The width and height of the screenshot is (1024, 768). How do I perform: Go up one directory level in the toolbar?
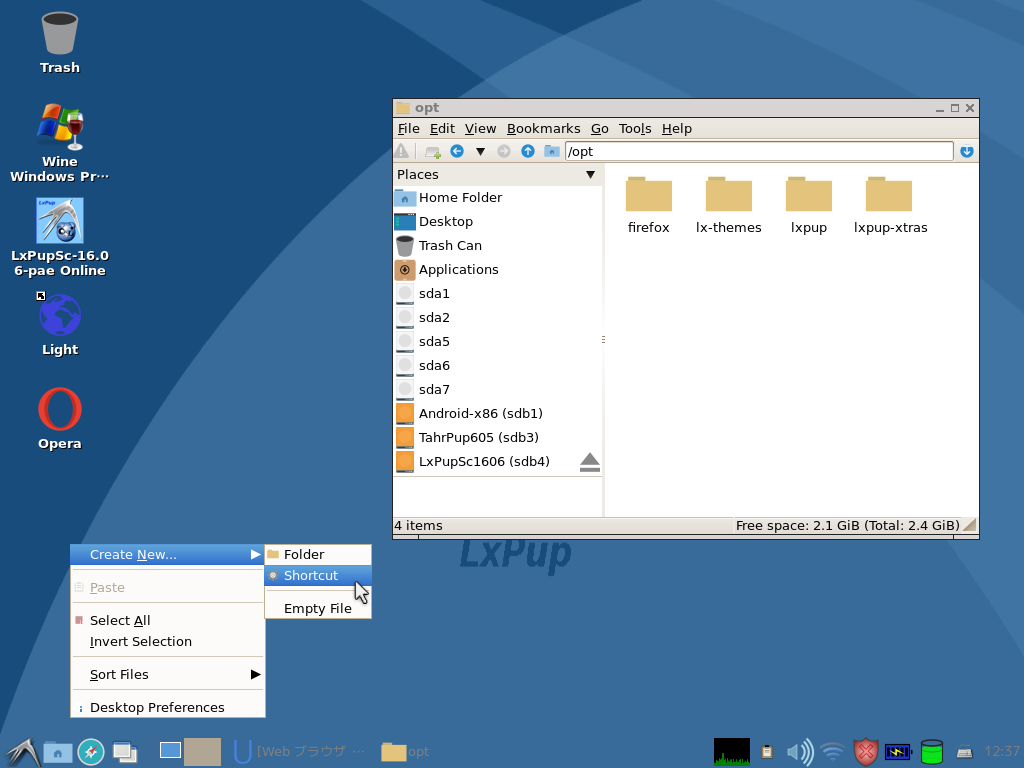(x=529, y=151)
